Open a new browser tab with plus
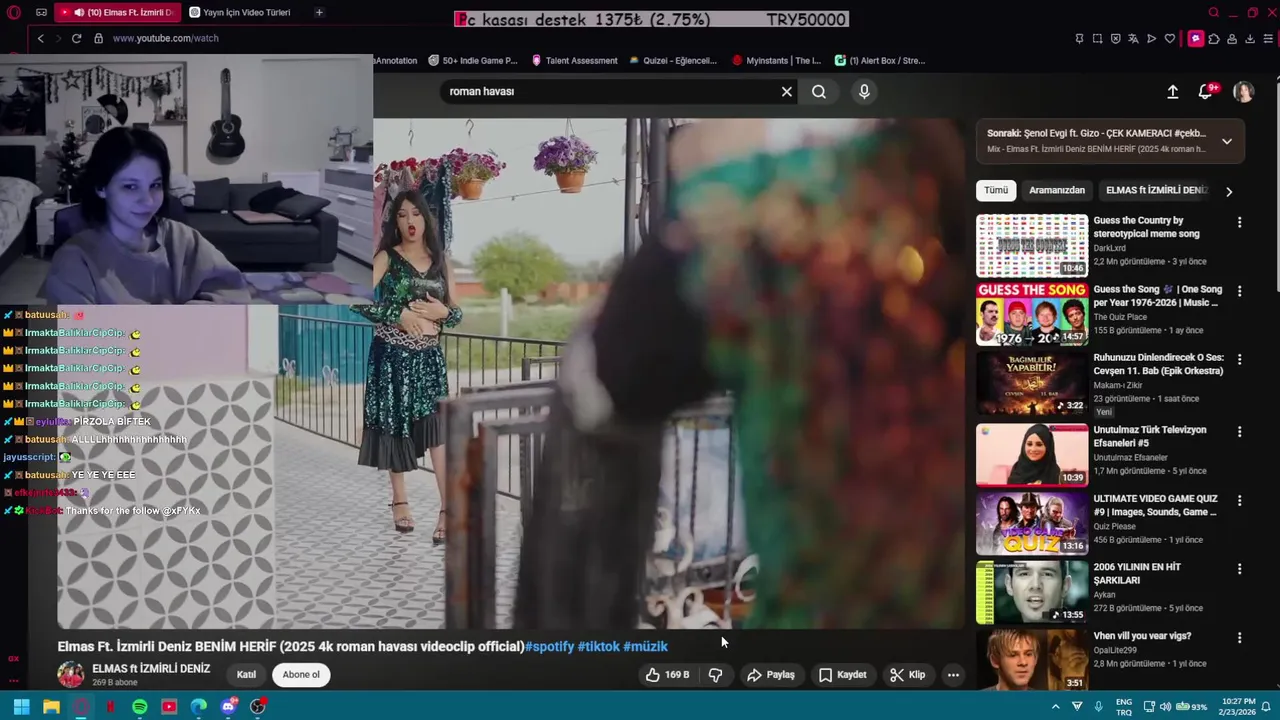1280x720 pixels. [319, 12]
